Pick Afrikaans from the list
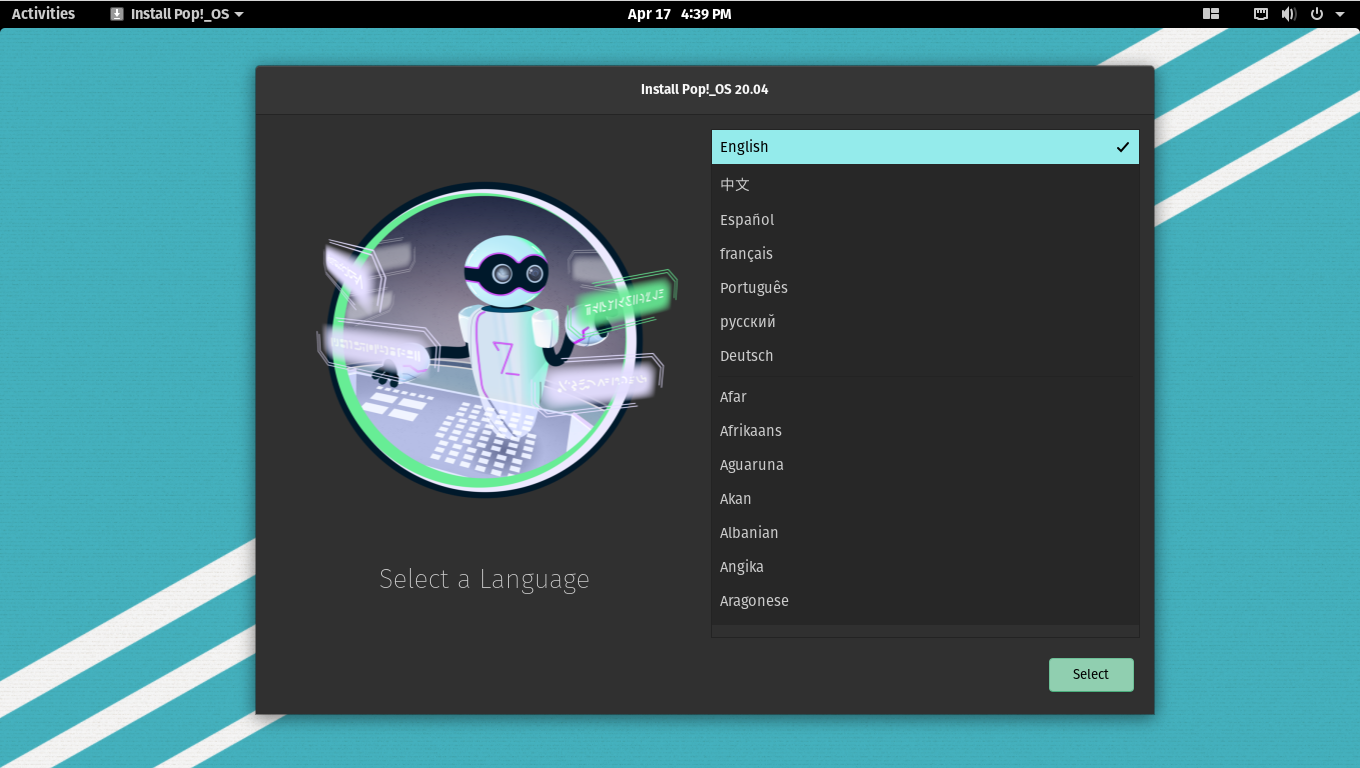 click(925, 431)
